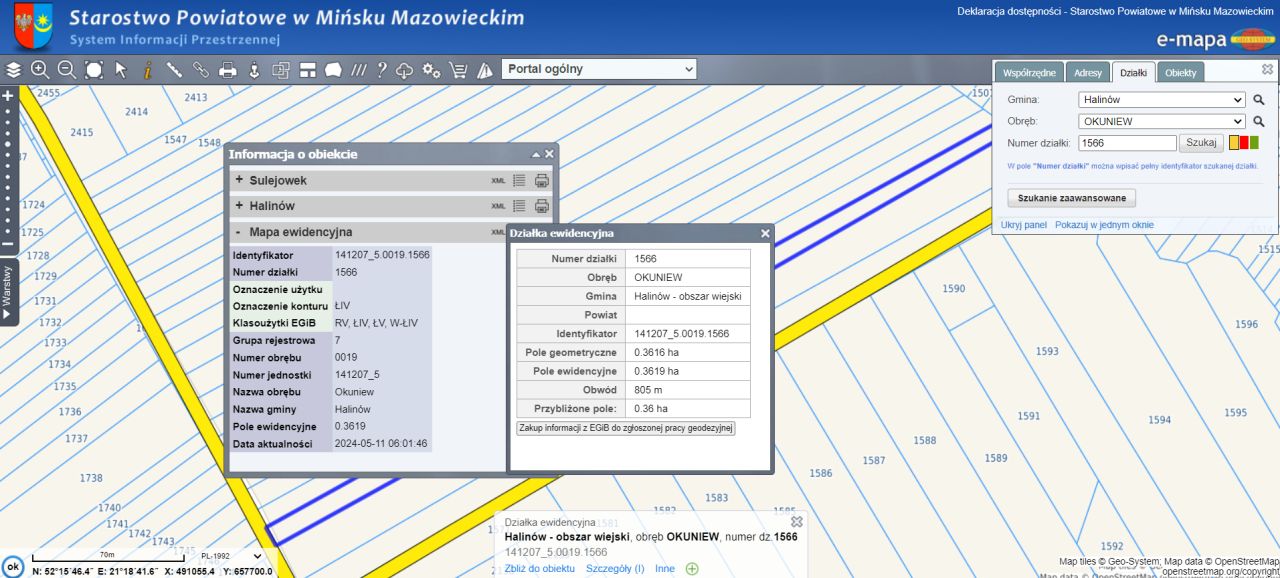This screenshot has height=578, width=1280.
Task: Export Halinów section as XML
Action: (498, 206)
